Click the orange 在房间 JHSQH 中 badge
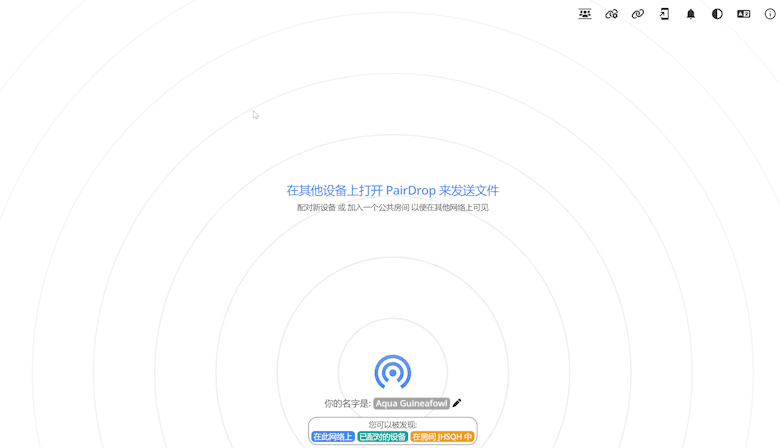Viewport: 780px width, 448px height. [x=442, y=437]
